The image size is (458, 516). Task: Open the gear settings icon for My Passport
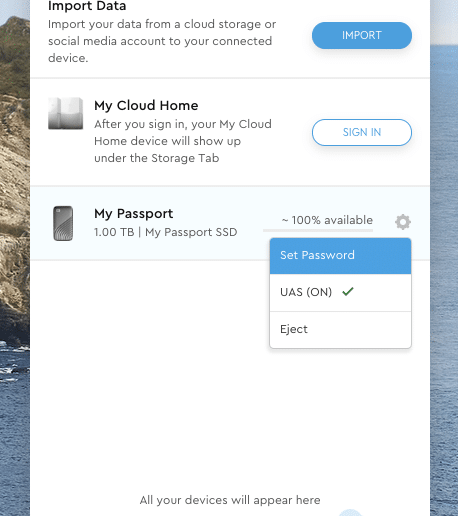point(403,222)
